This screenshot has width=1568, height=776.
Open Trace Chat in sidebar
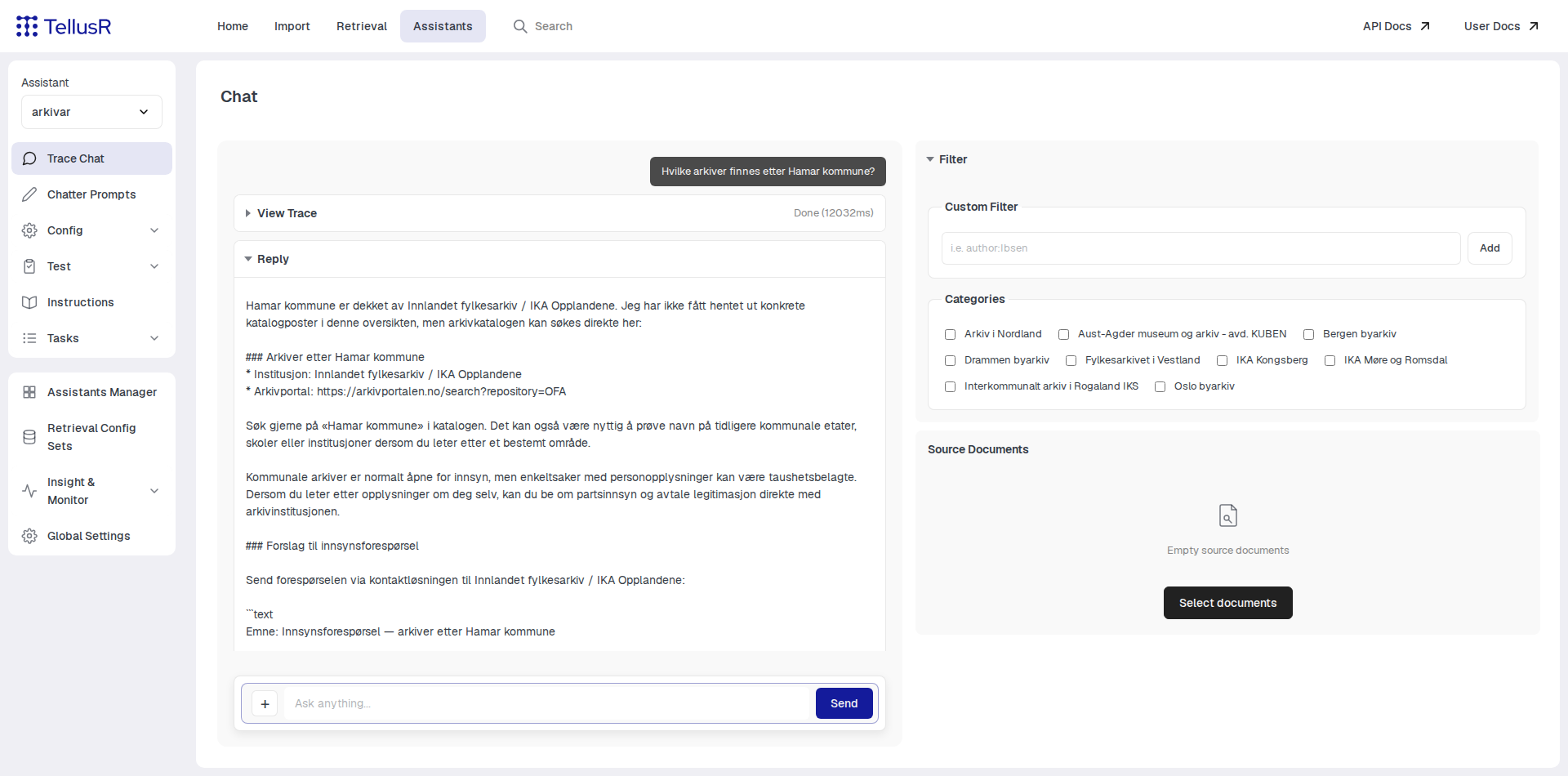click(91, 158)
